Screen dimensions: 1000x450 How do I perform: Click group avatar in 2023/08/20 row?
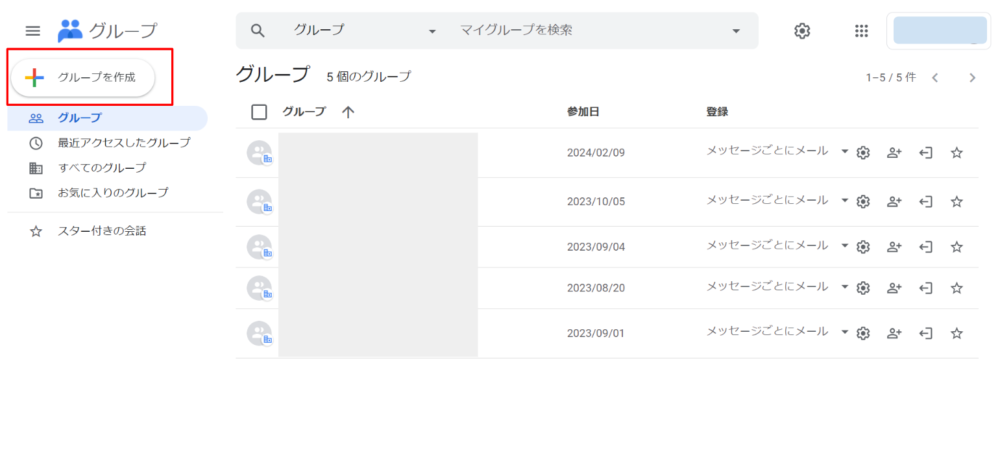coord(260,288)
